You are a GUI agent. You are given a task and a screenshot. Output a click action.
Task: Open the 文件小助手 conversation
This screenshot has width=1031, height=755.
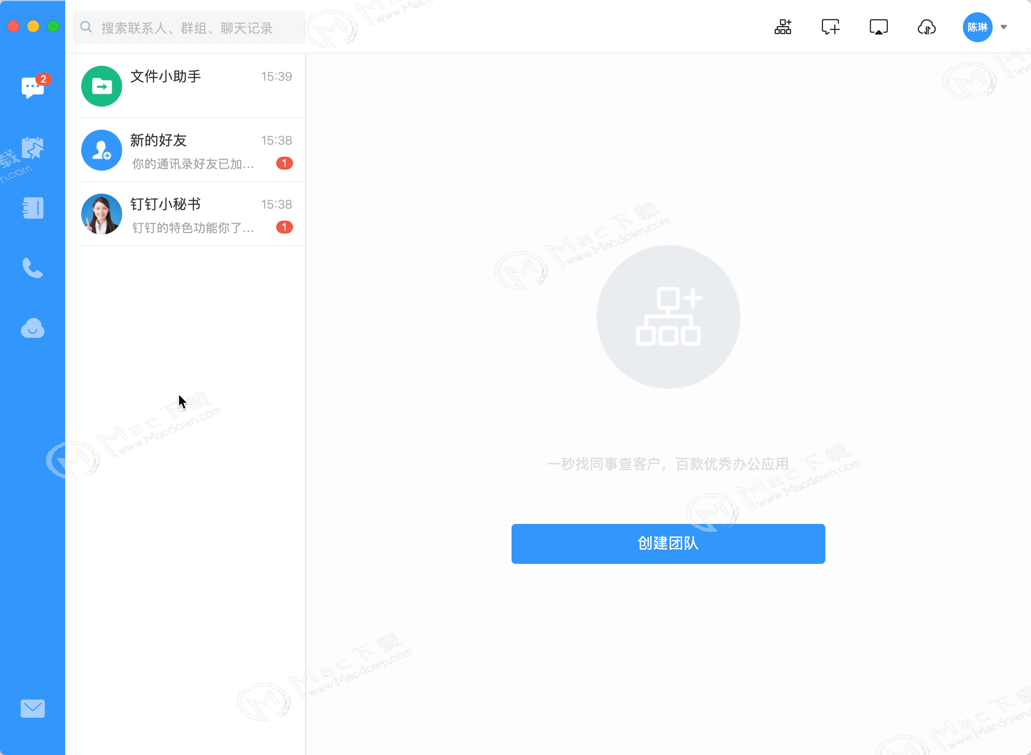click(187, 86)
